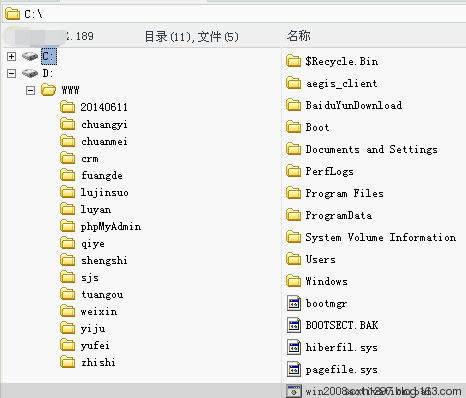Select the chuangyi tree label

[104, 125]
